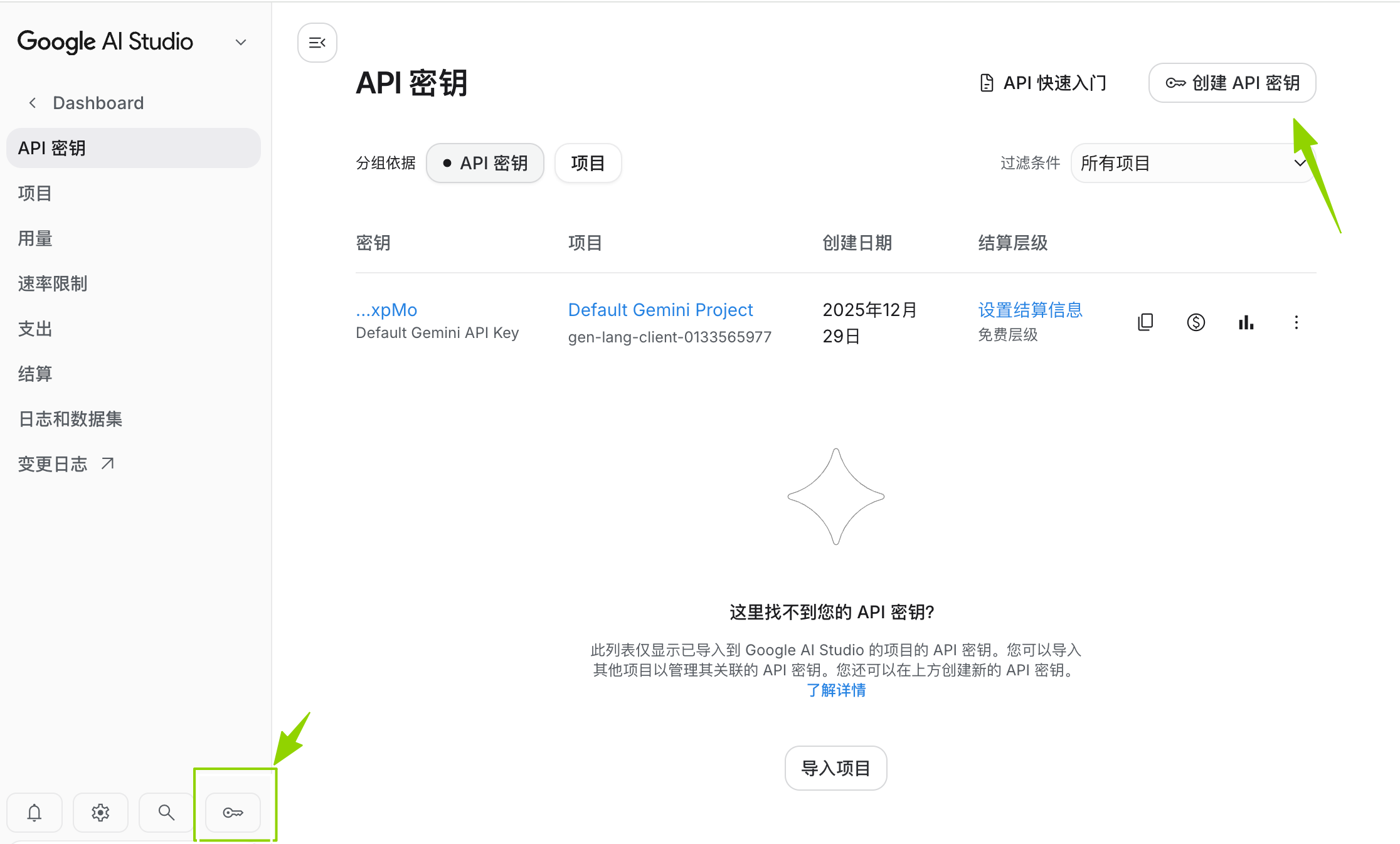Click the API 密钥 page heading

click(x=411, y=83)
